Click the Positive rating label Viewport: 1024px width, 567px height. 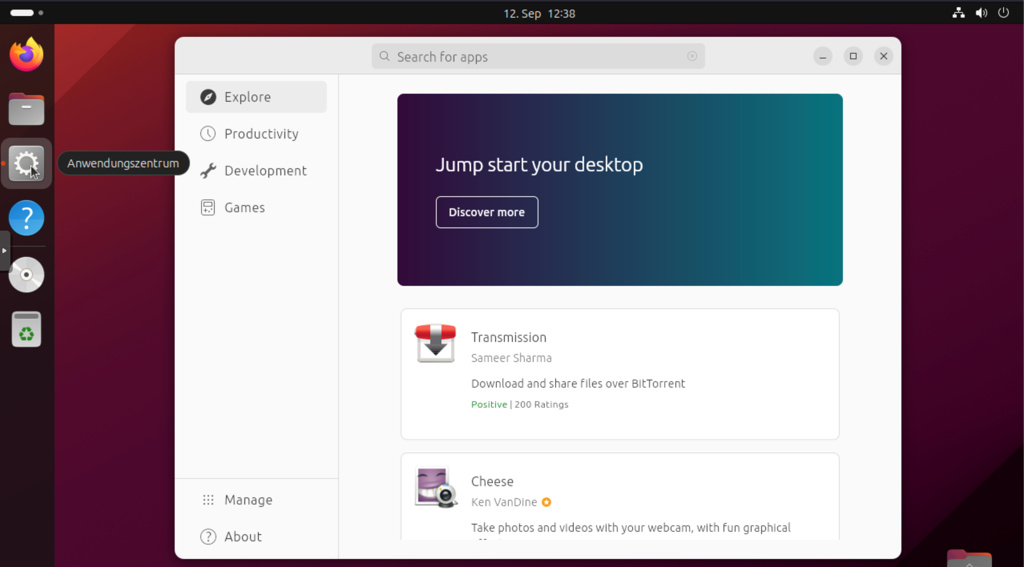[x=489, y=404]
